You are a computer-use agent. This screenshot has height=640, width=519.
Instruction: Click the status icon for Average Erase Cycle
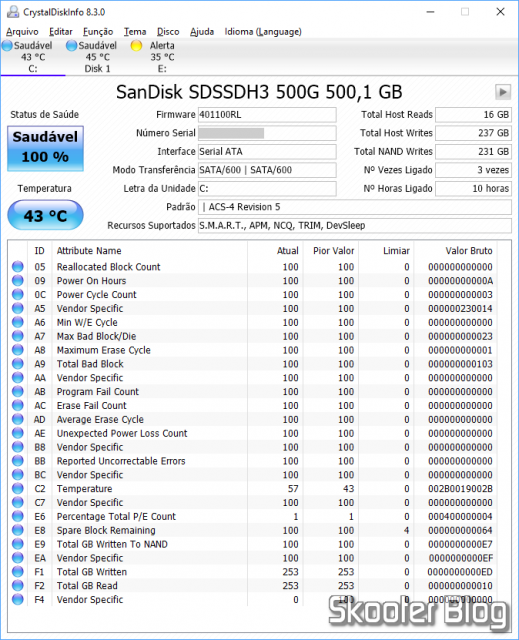[18, 419]
